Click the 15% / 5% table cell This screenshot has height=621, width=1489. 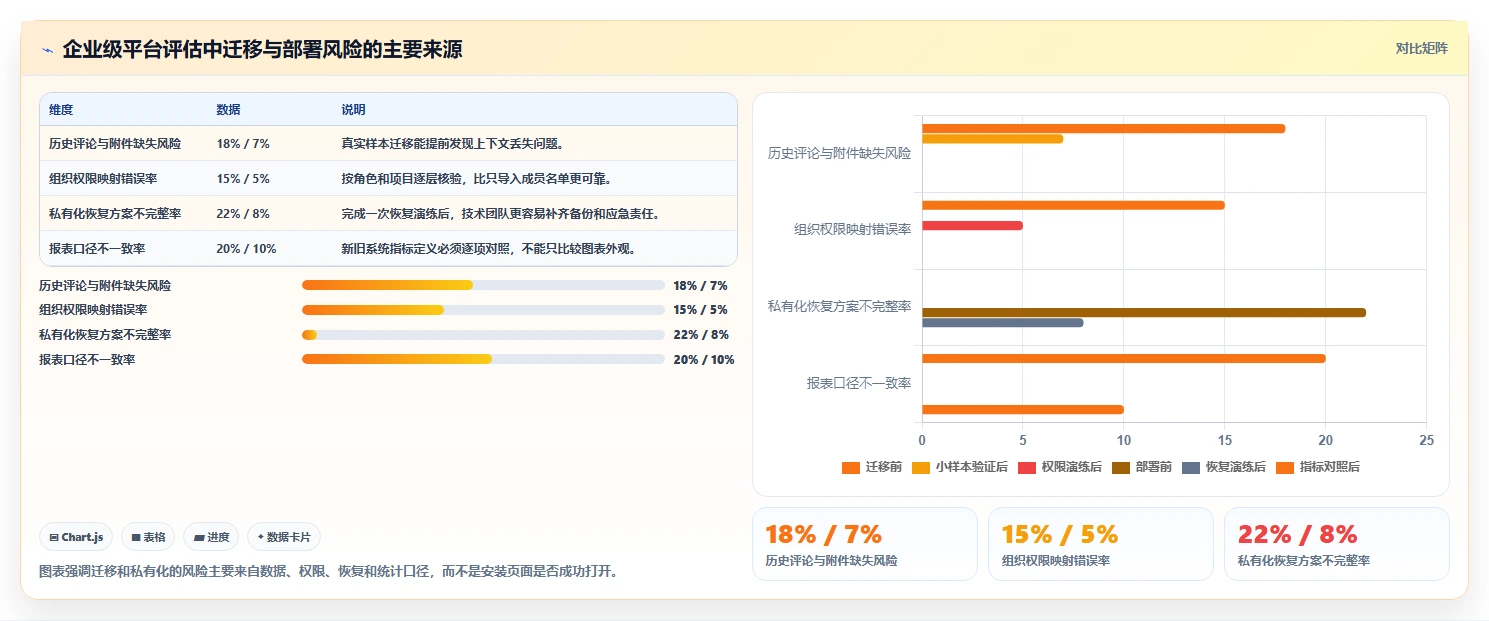coord(243,179)
